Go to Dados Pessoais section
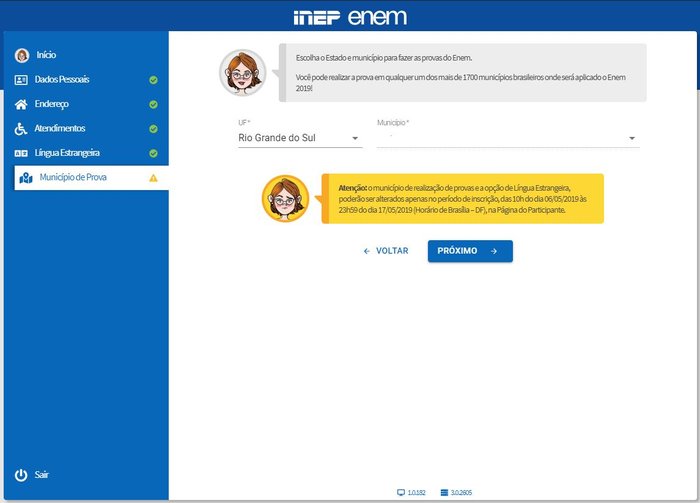700x503 pixels. click(x=86, y=80)
